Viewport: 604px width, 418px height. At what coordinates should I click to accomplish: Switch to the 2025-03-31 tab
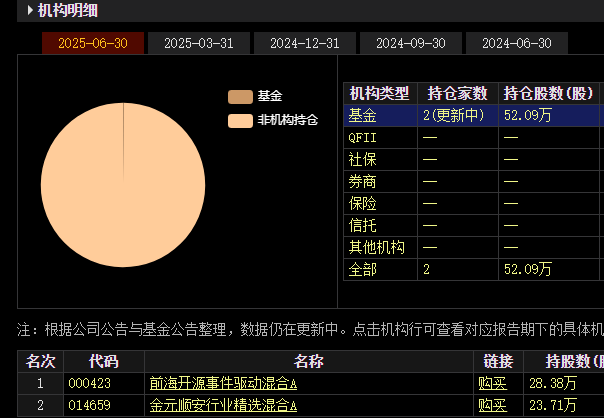click(x=198, y=43)
